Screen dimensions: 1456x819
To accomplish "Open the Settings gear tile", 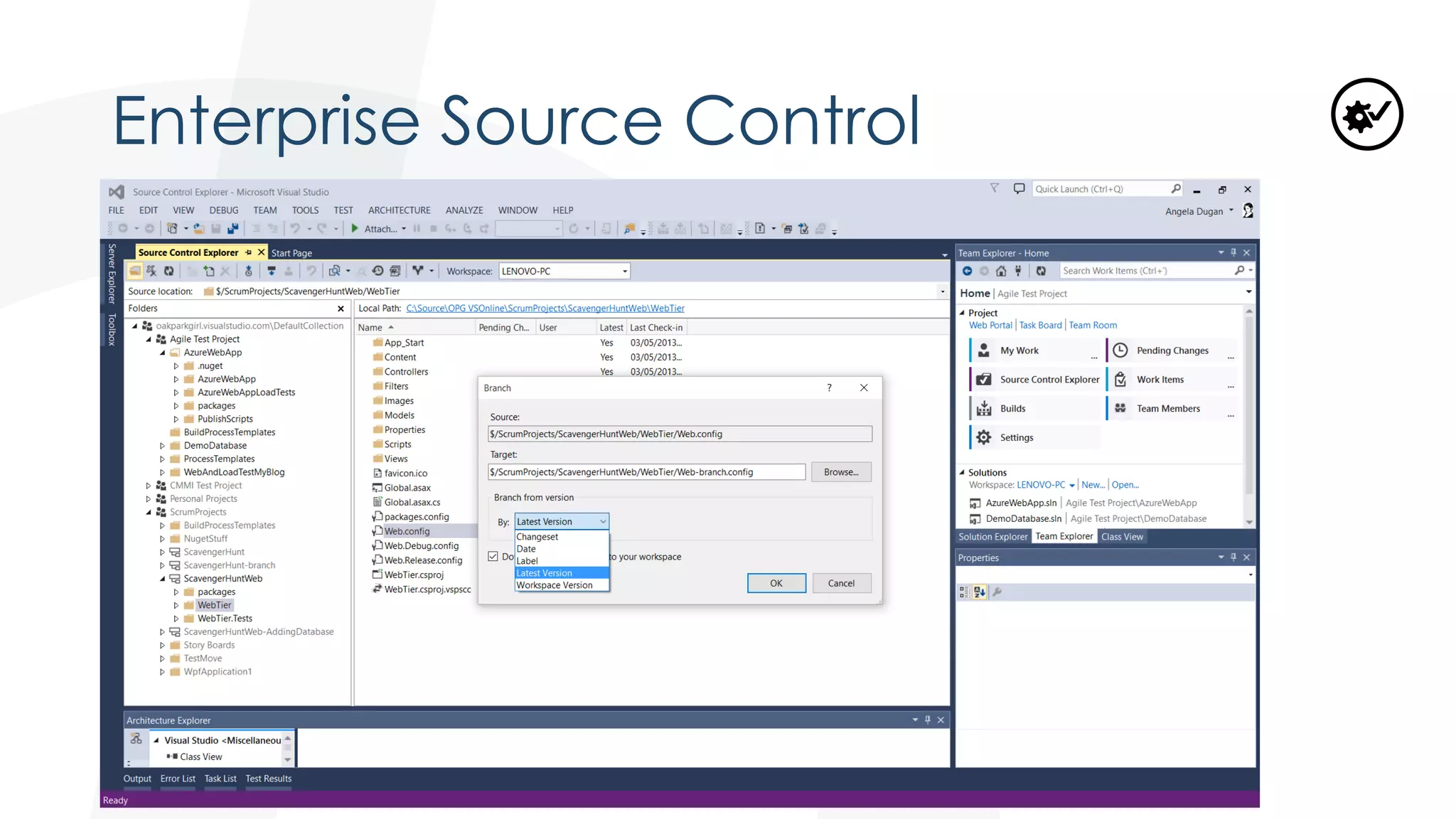I will pos(1034,438).
